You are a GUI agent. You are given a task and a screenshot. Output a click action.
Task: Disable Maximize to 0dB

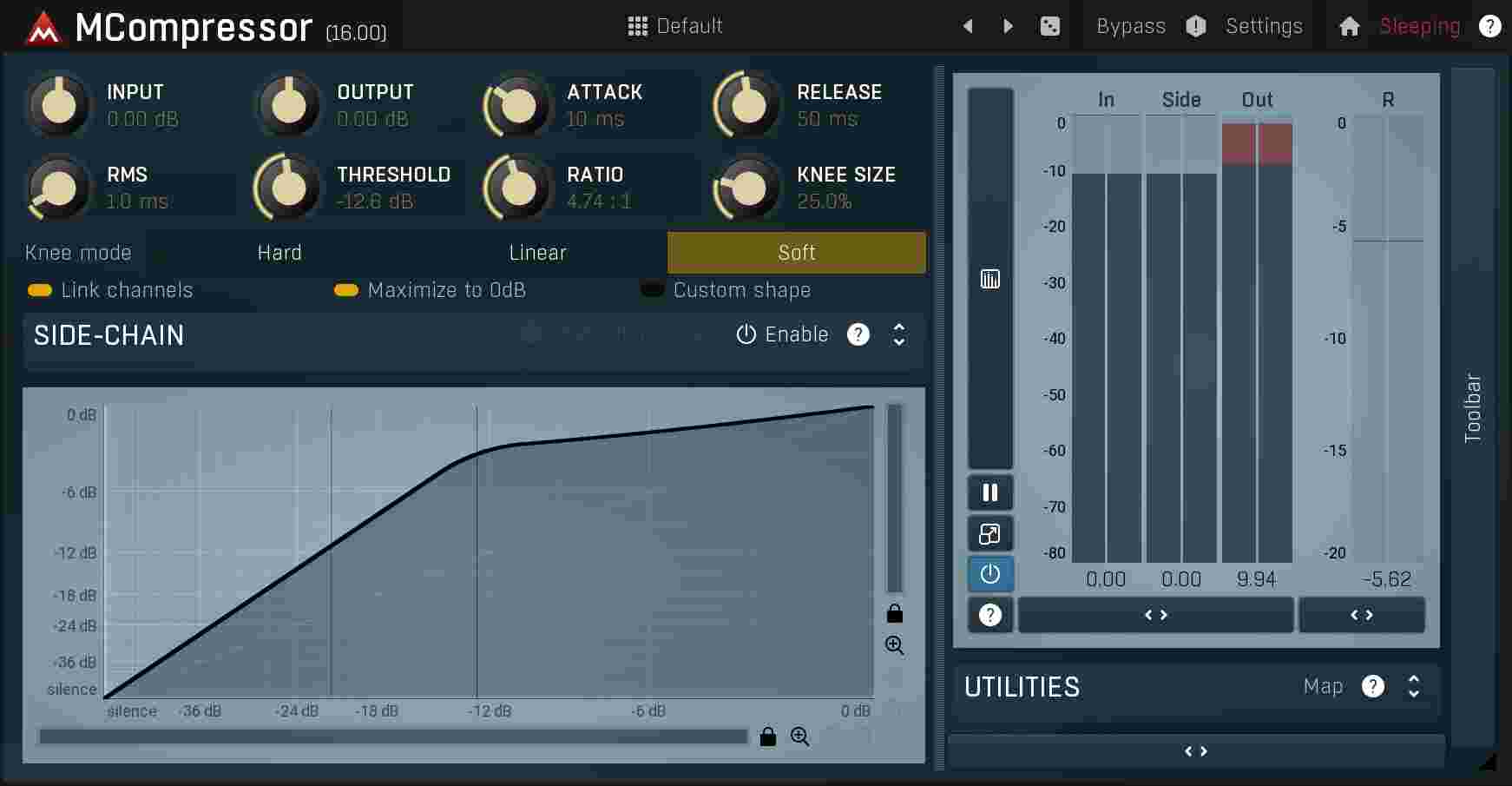(347, 290)
